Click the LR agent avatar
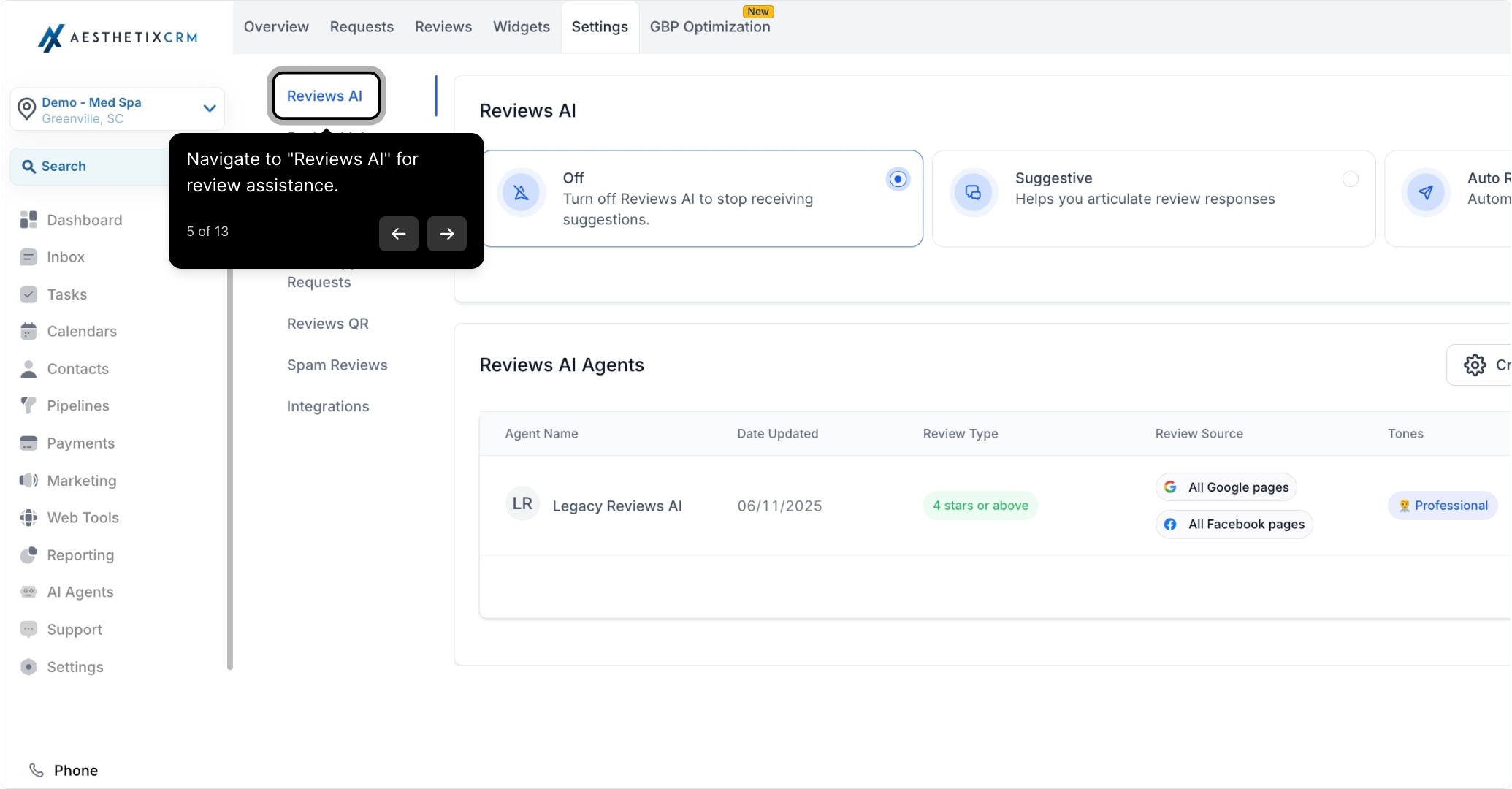Viewport: 1512px width, 789px height. 522,504
